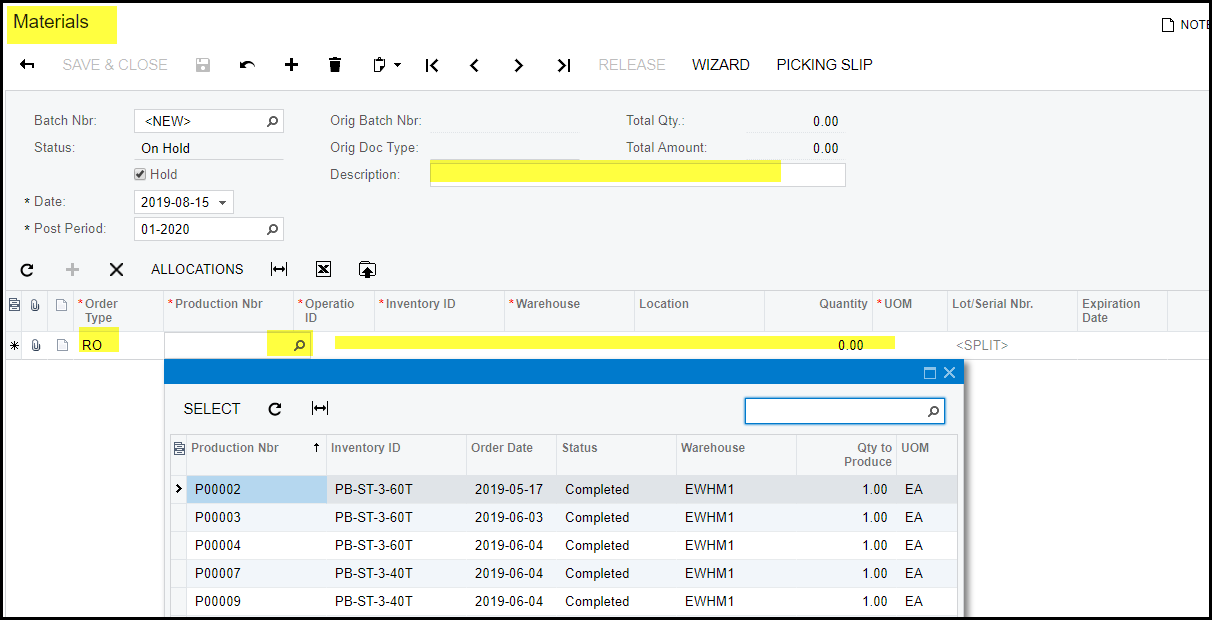Go to first record icon
The image size is (1212, 620).
coord(431,65)
